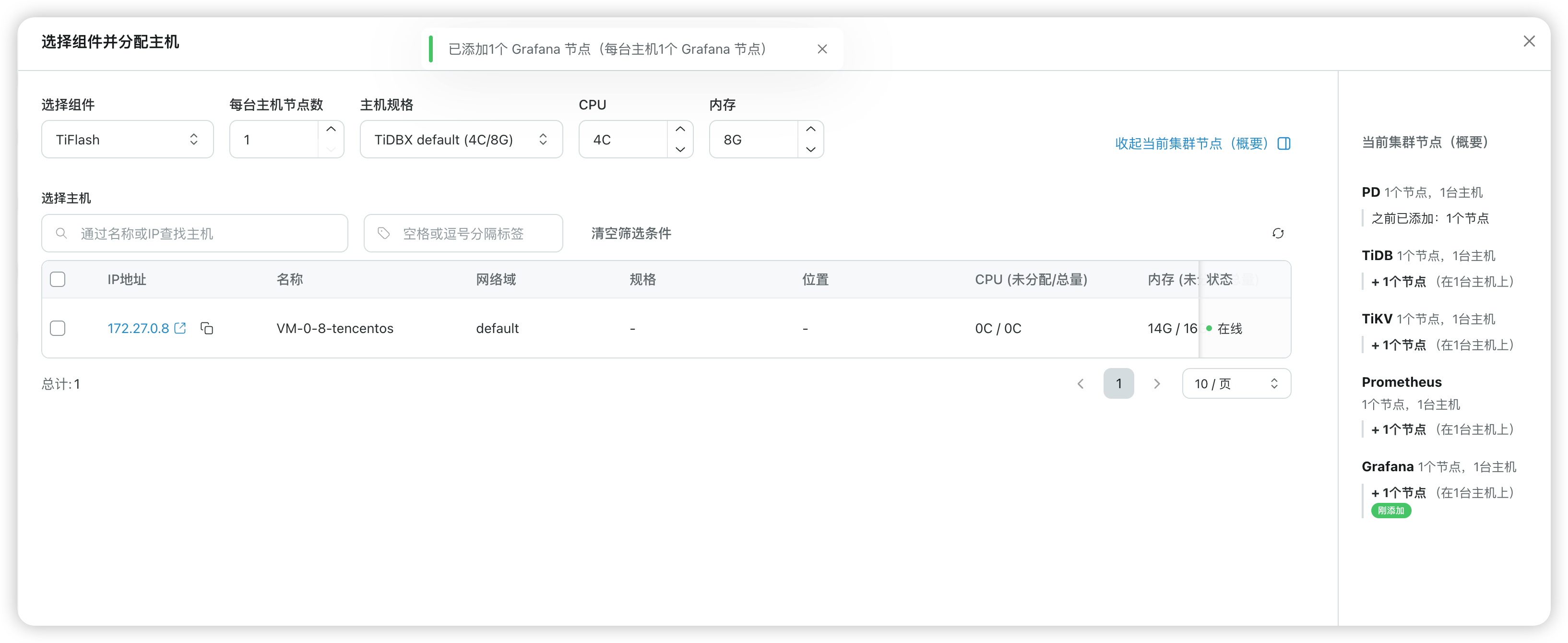Image resolution: width=1568 pixels, height=643 pixels.
Task: Decrease CPU value with down arrow
Action: pyautogui.click(x=680, y=149)
